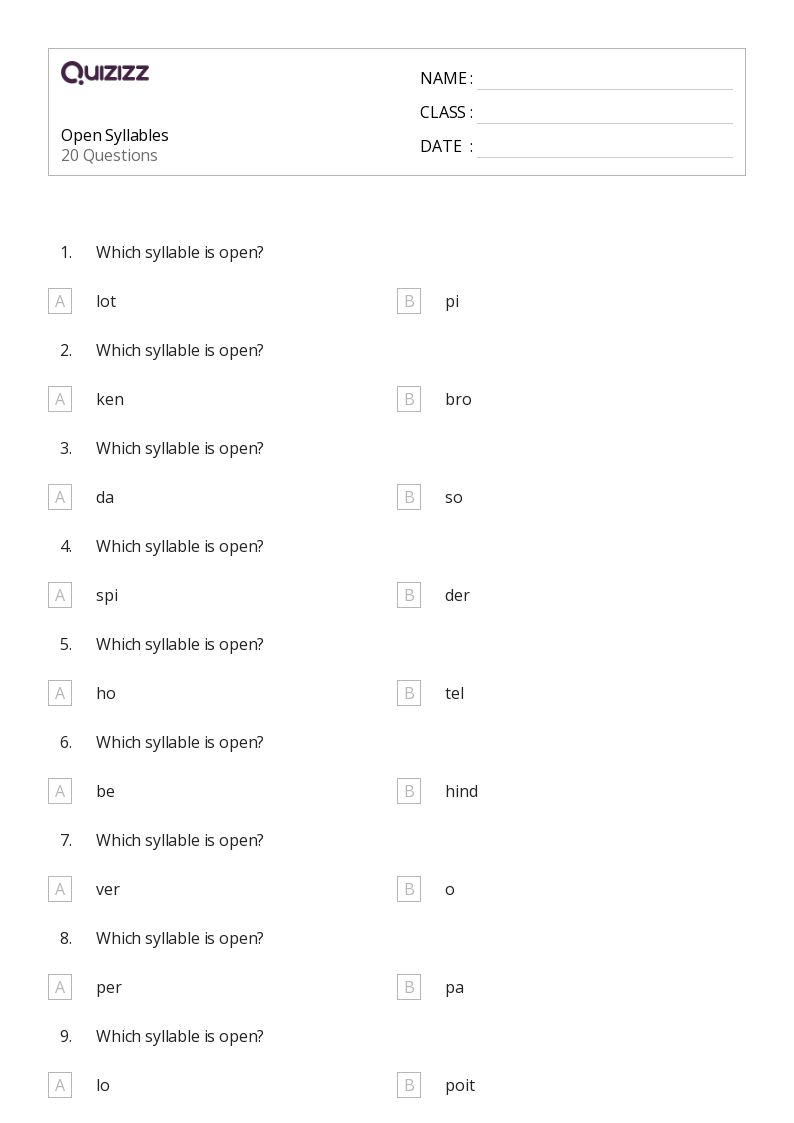Screen dimensions: 794x1123
Task: Click the DATE input line
Action: point(605,148)
